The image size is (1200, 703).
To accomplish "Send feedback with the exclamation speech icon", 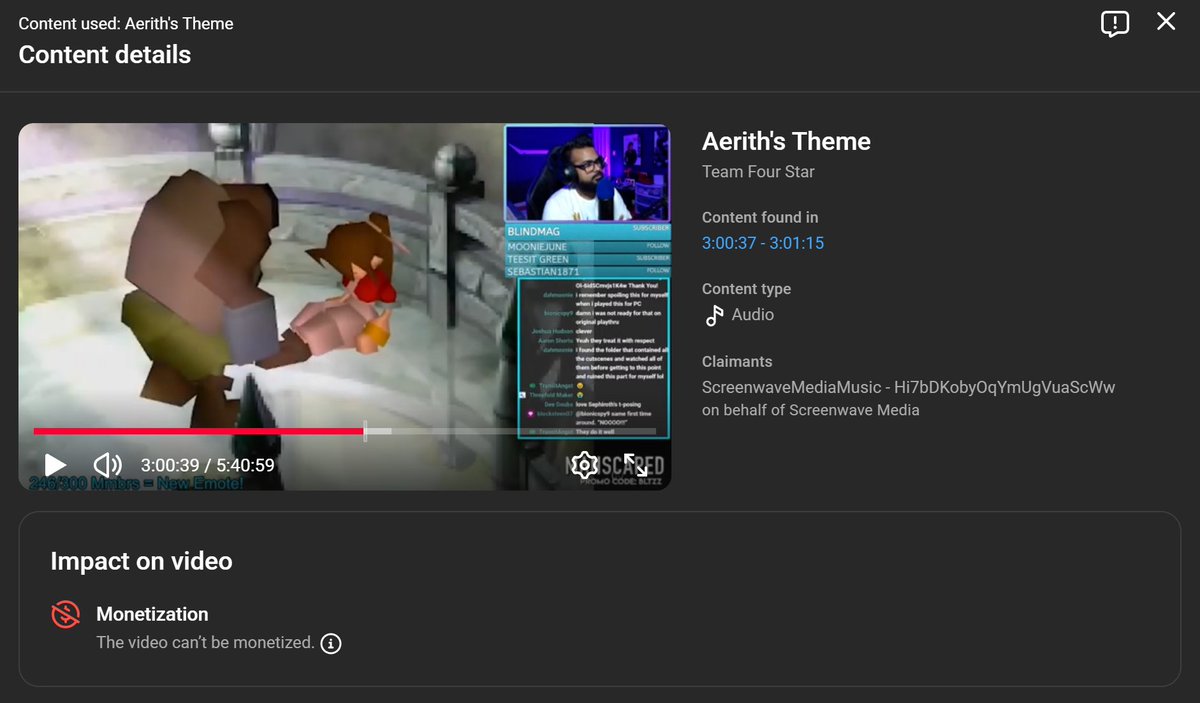I will pos(1115,23).
